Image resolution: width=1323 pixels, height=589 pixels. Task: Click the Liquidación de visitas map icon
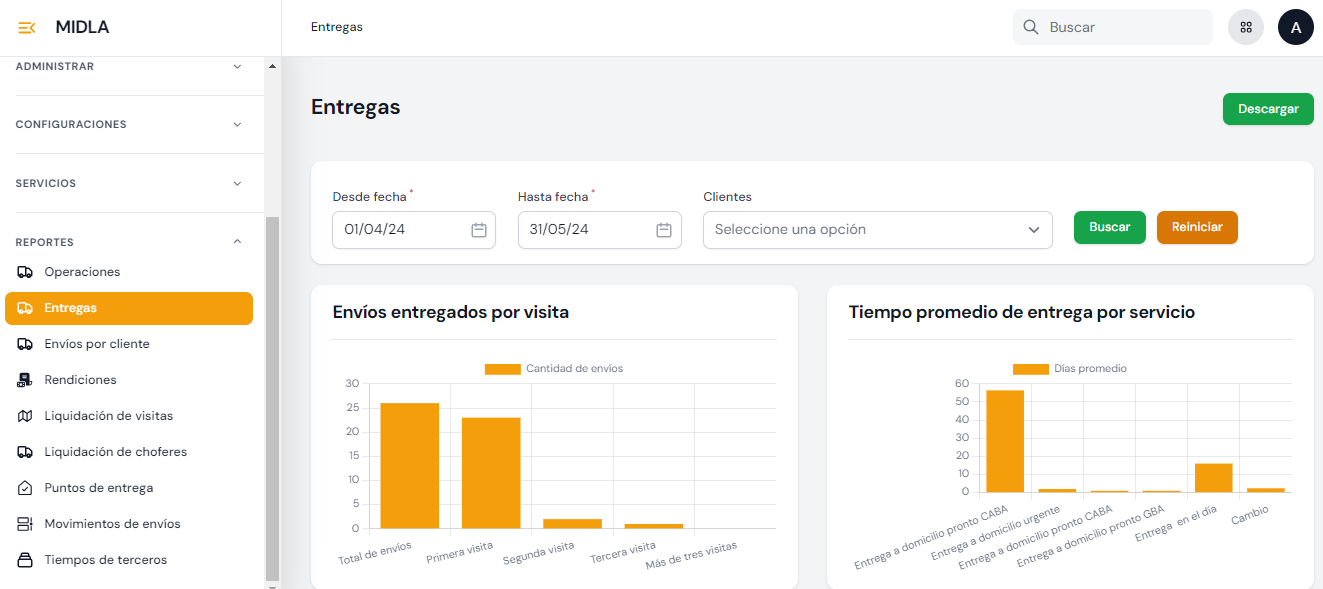tap(25, 416)
